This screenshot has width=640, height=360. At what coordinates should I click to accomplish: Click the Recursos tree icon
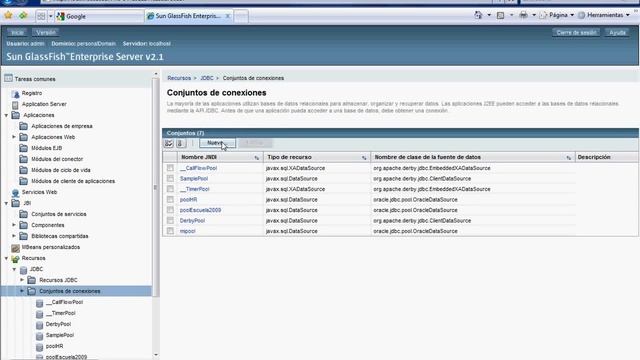(x=16, y=258)
